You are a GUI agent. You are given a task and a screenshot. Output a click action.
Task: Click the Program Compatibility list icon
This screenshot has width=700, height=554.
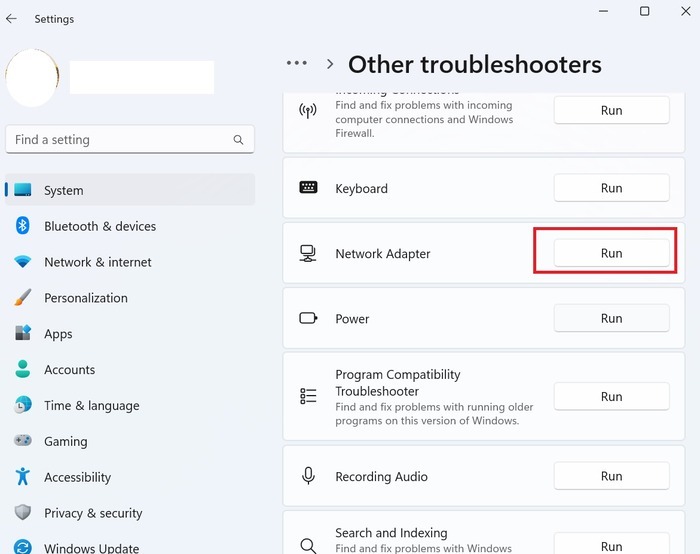click(x=308, y=396)
